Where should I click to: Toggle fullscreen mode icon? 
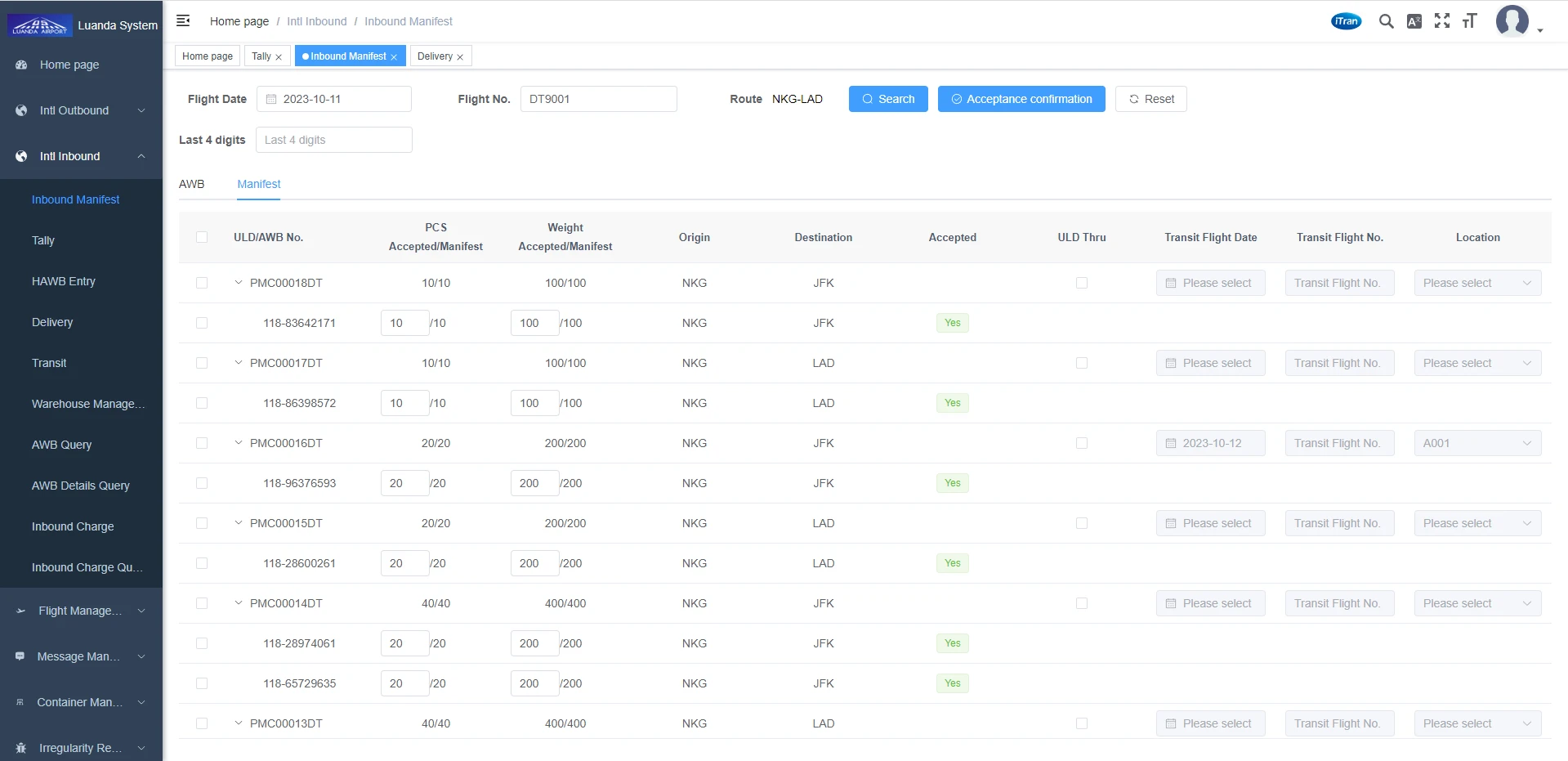coord(1442,21)
